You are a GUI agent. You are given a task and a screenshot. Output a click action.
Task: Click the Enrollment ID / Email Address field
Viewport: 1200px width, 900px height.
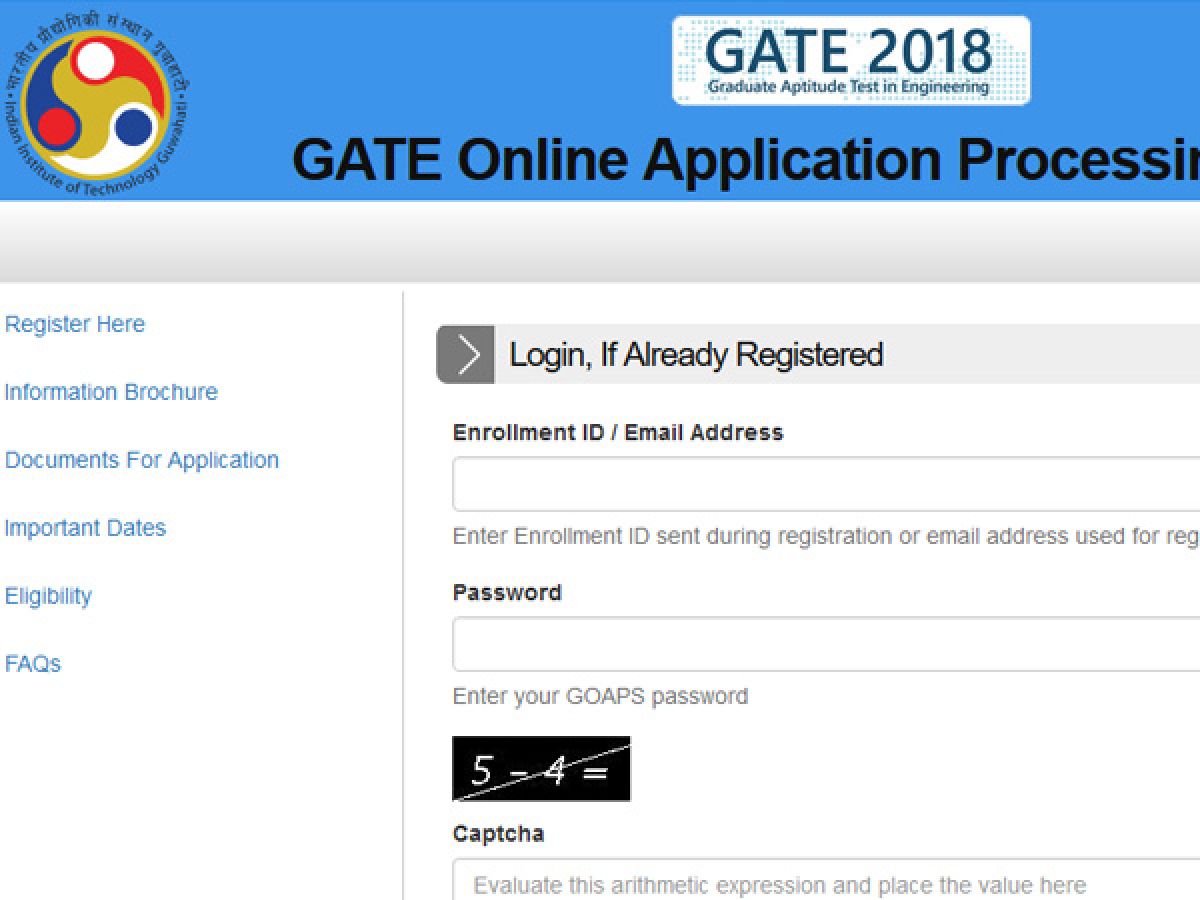[x=800, y=483]
